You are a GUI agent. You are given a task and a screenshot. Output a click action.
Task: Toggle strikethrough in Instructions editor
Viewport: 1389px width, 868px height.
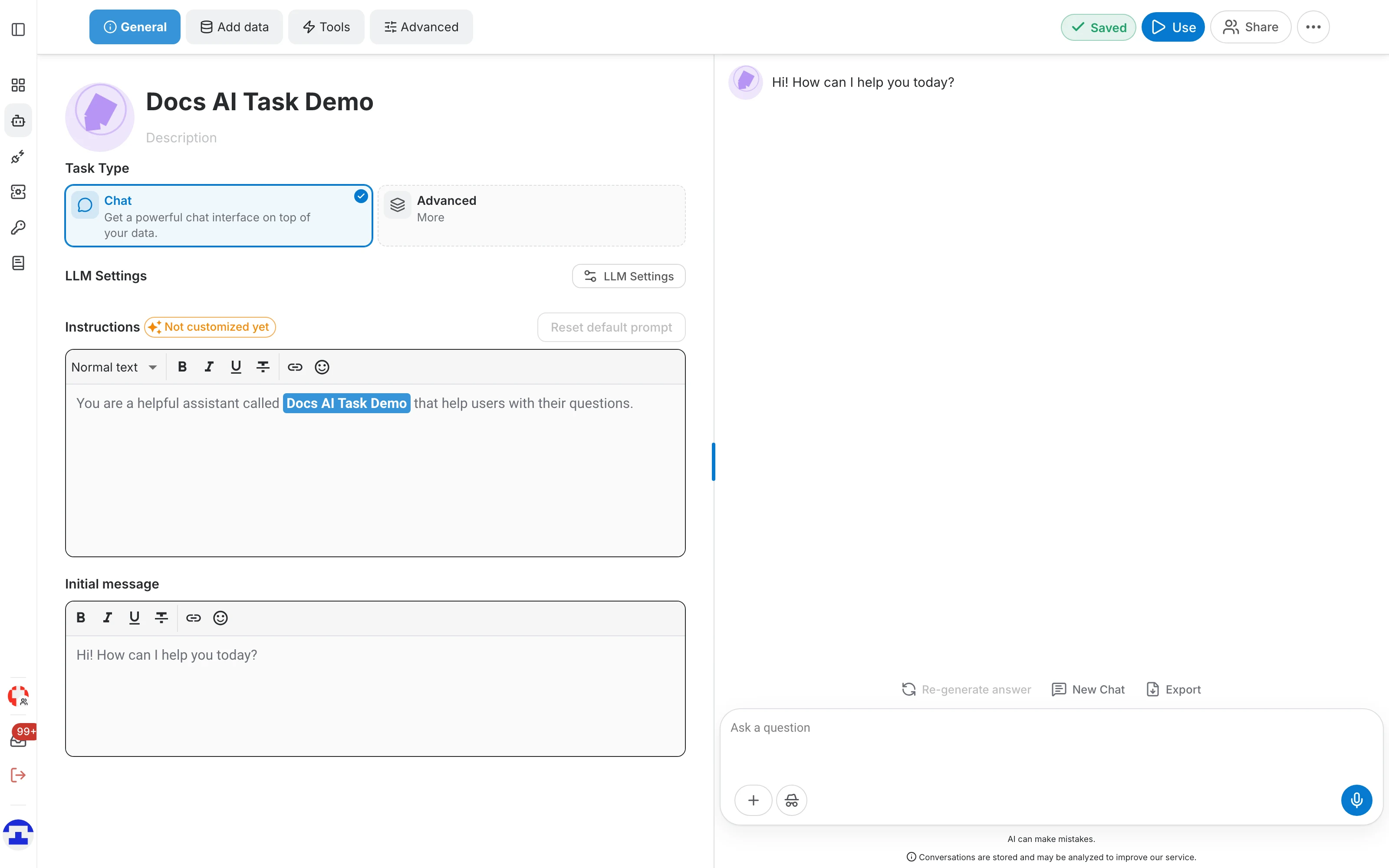click(x=263, y=367)
